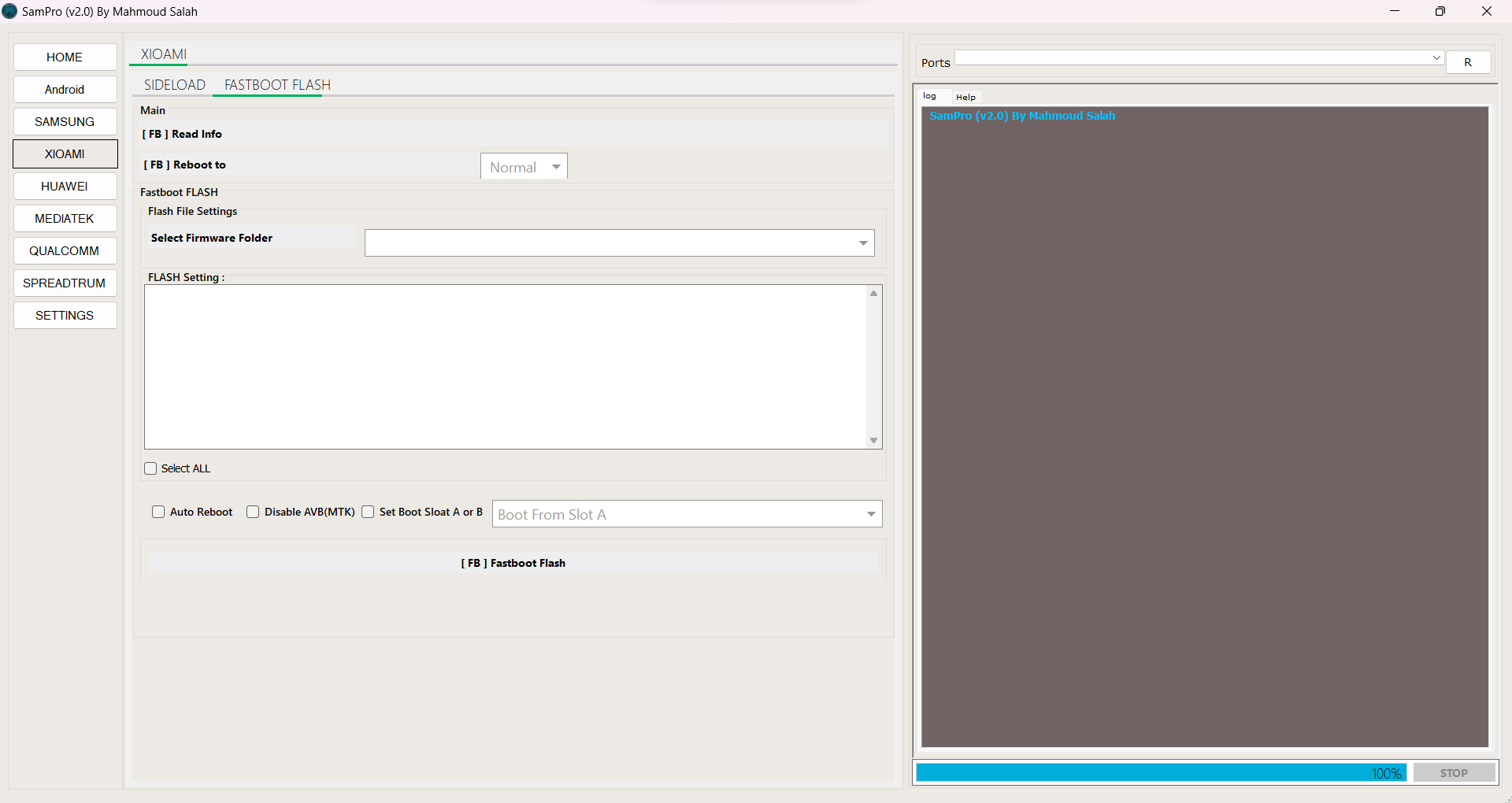Check Disable AVB(MTK)

pos(253,512)
